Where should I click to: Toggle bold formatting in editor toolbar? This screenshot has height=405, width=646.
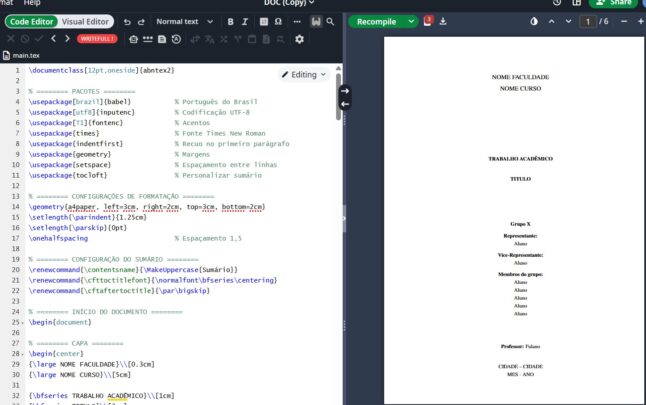230,21
